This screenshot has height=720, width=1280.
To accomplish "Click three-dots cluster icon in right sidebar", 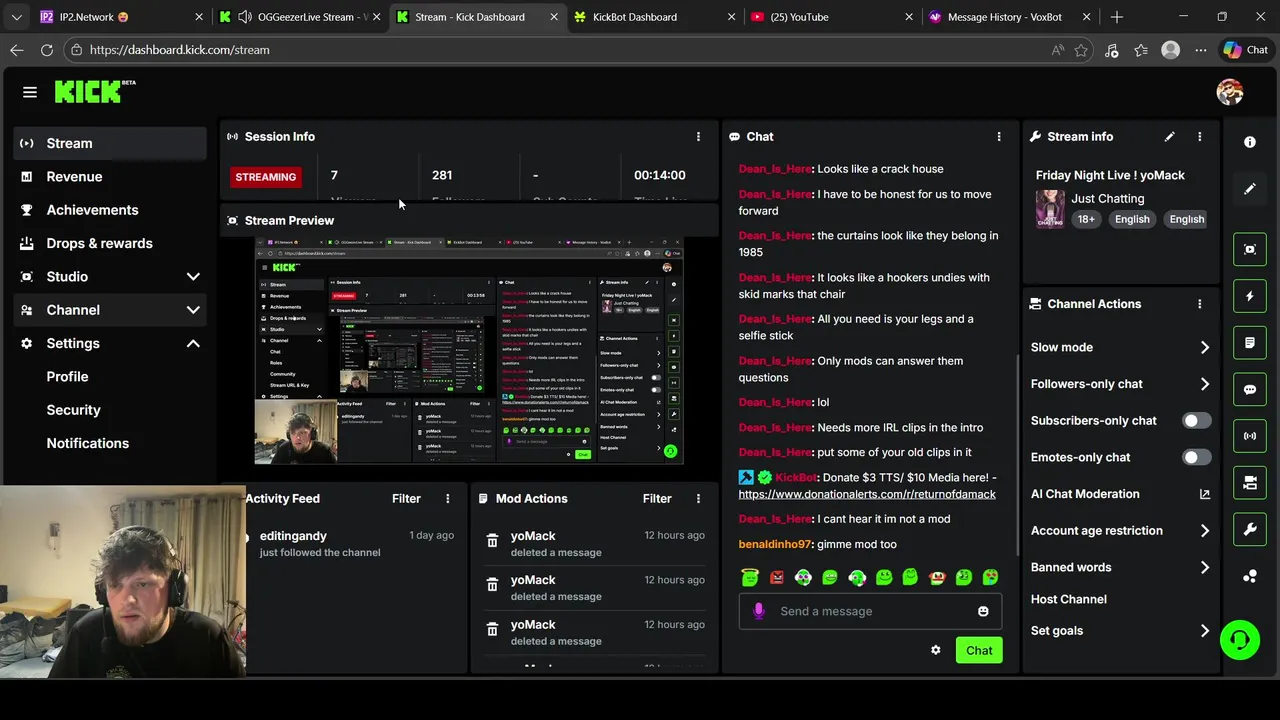I will point(1249,576).
